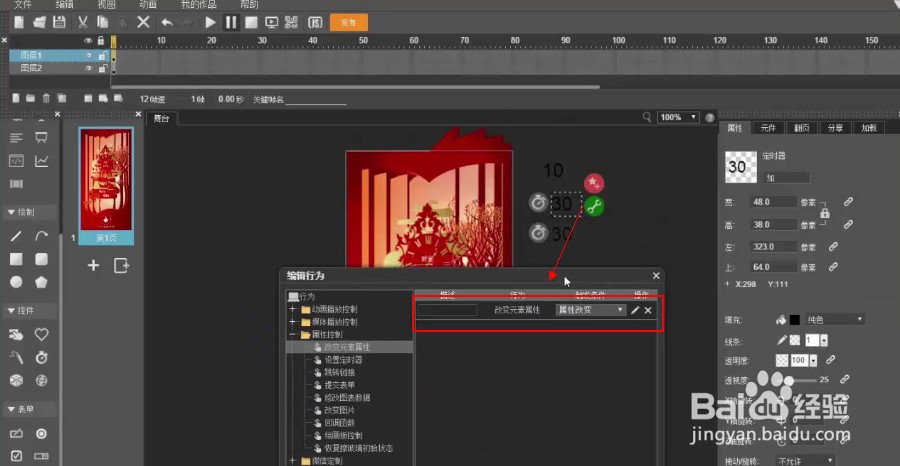The image size is (900, 466).
Task: Select the timer stopwatch widget tool
Action: pyautogui.click(x=41, y=358)
